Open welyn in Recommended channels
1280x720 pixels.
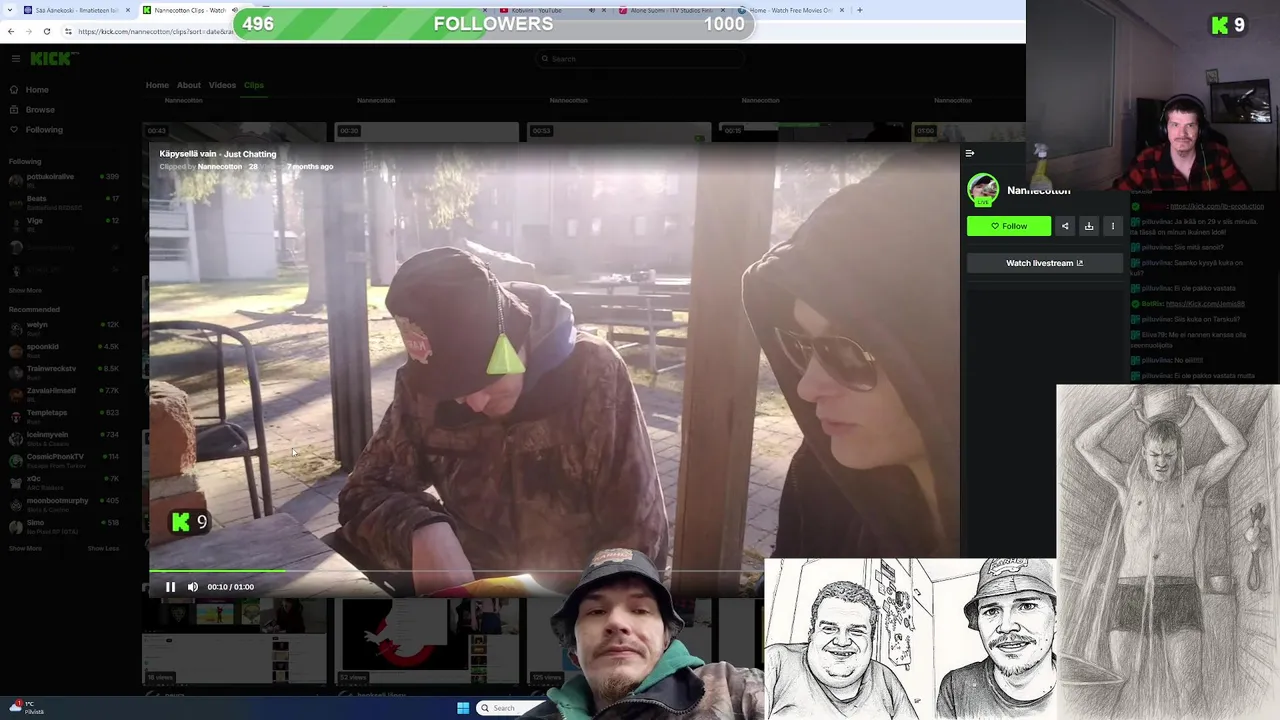click(63, 327)
